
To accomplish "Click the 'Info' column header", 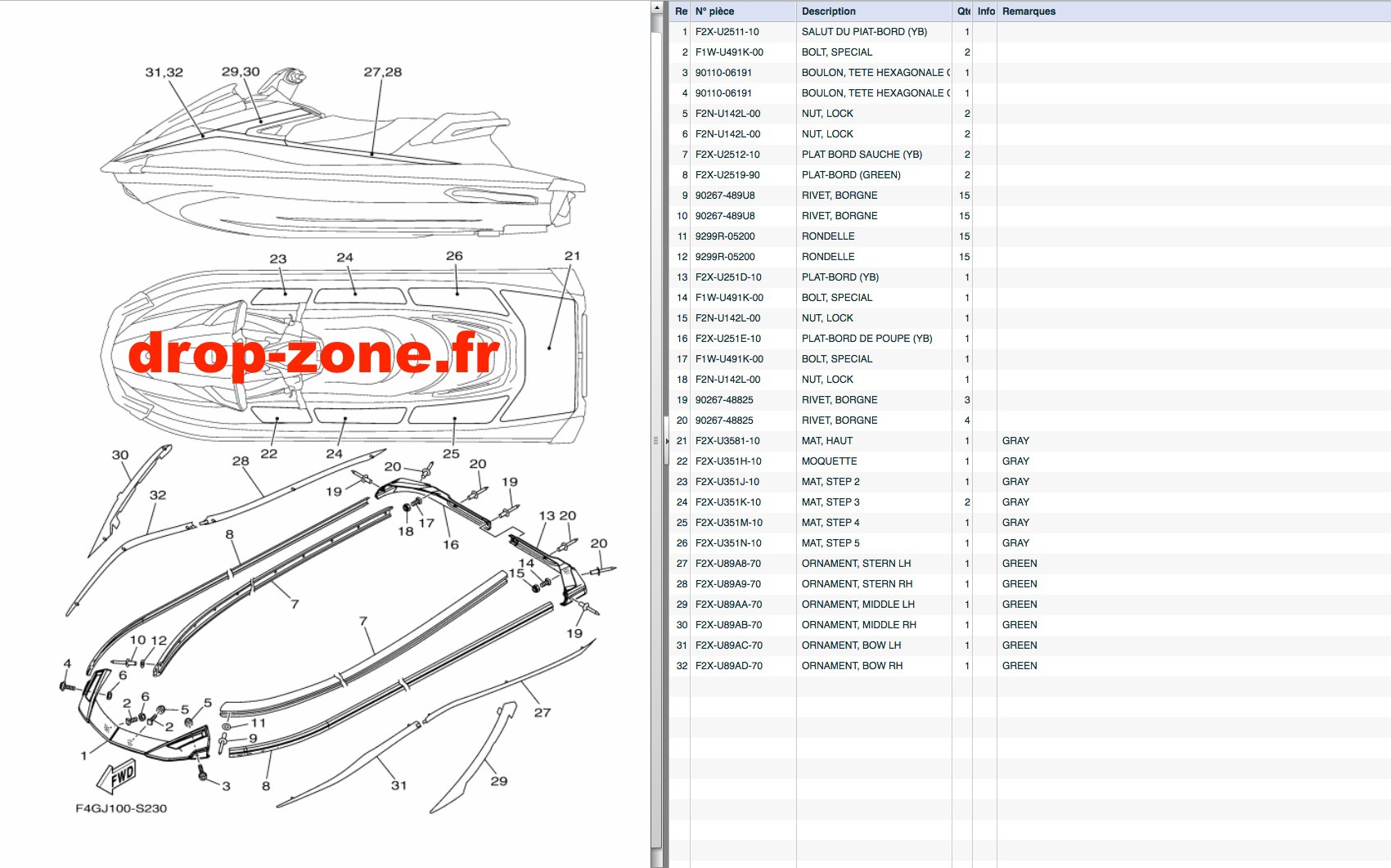I will coord(985,11).
